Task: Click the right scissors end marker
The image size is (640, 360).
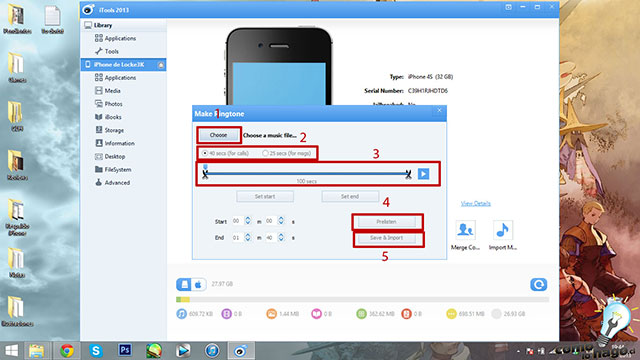Action: (x=408, y=174)
